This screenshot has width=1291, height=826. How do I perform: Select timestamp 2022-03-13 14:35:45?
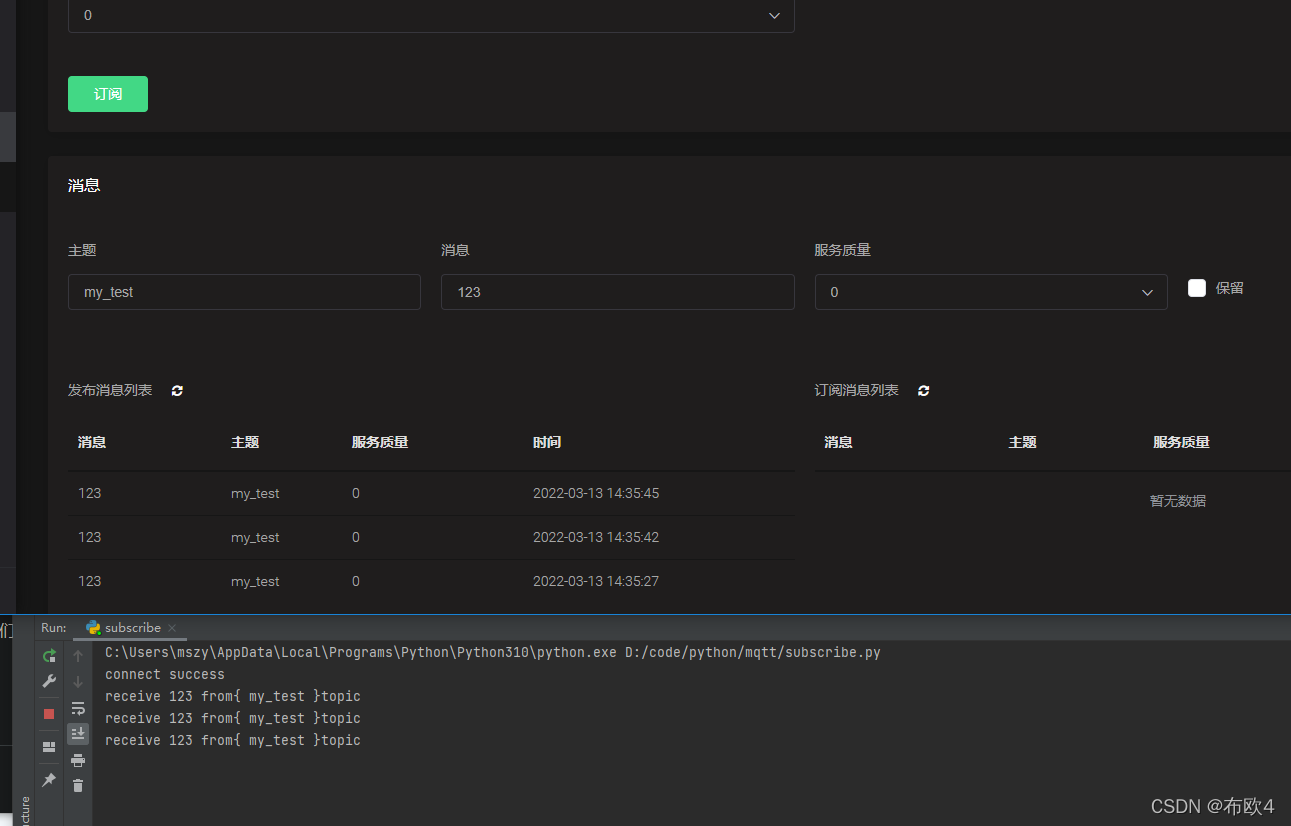click(x=596, y=493)
